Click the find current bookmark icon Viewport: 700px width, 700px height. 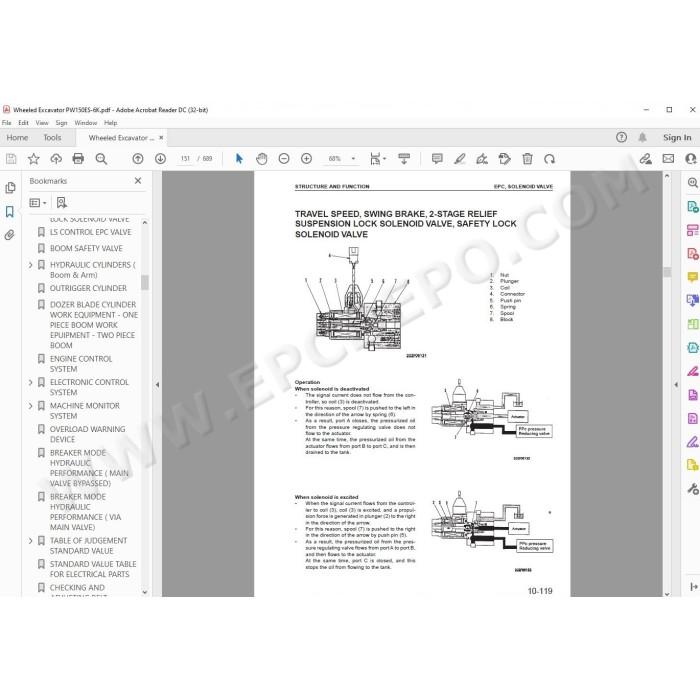click(x=62, y=203)
